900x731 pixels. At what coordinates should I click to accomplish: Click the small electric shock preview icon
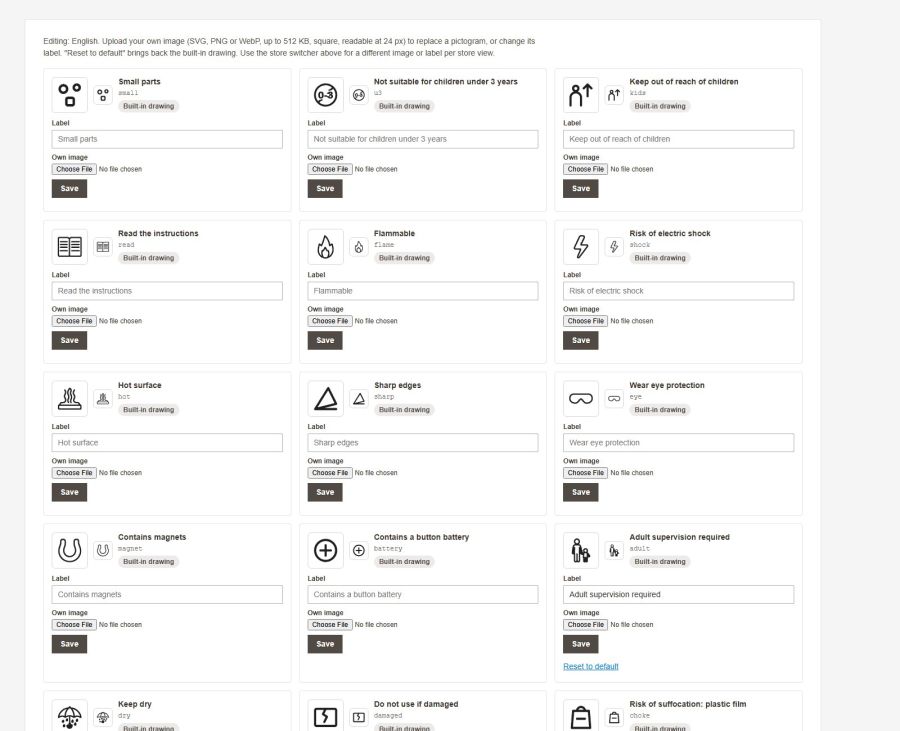coord(614,247)
